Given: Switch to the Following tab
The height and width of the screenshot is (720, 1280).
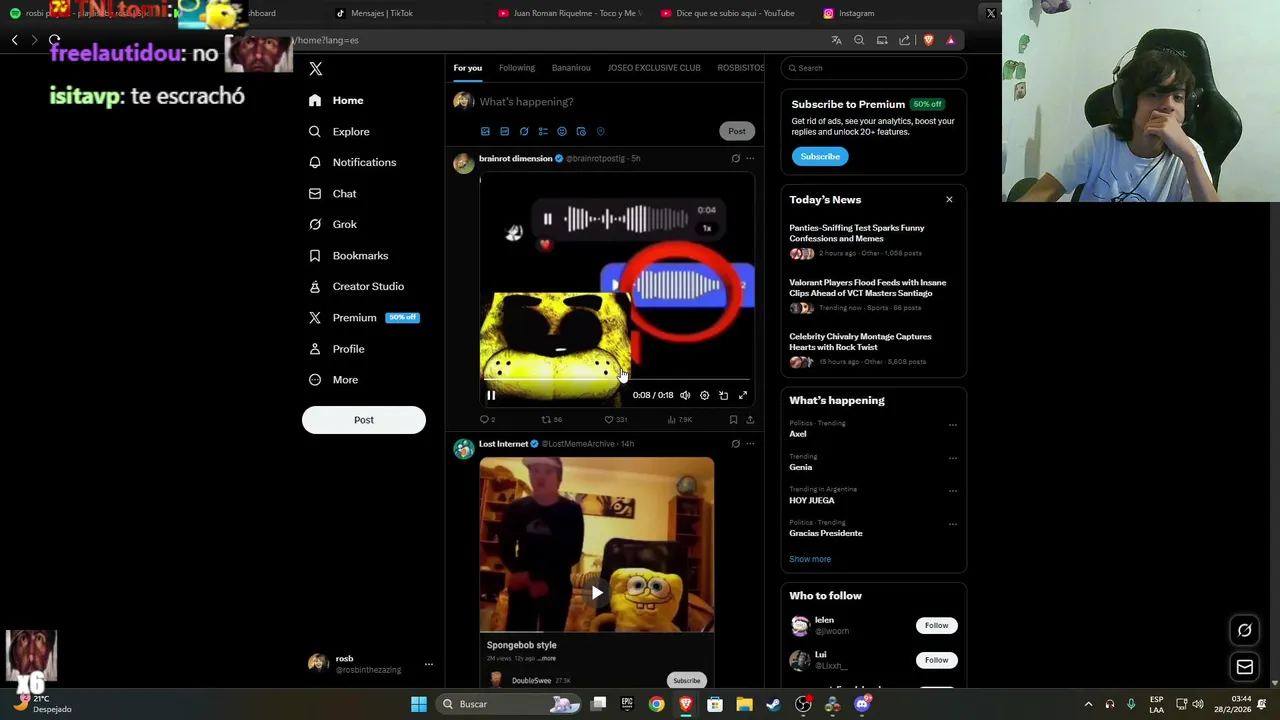Looking at the screenshot, I should [x=517, y=68].
